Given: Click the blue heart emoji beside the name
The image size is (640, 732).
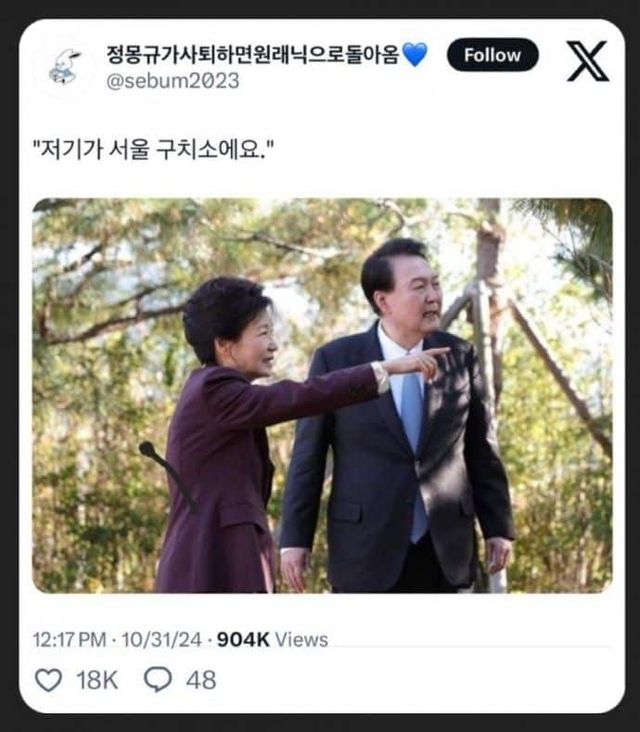Looking at the screenshot, I should pos(415,54).
